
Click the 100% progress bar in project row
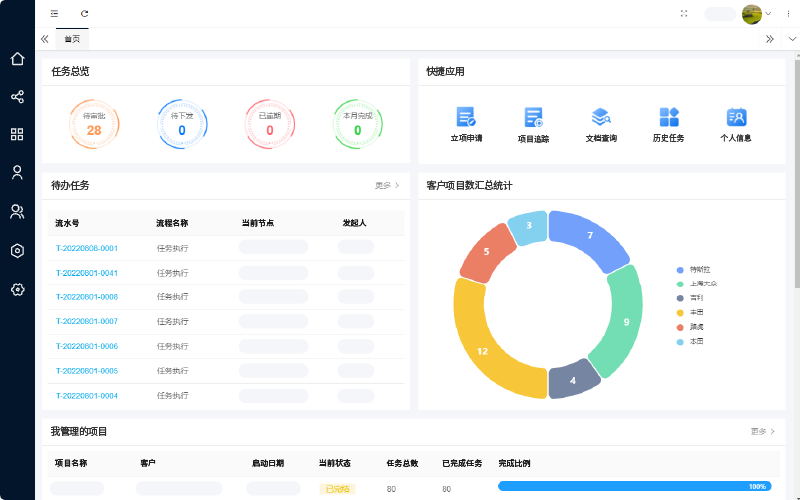[634, 487]
